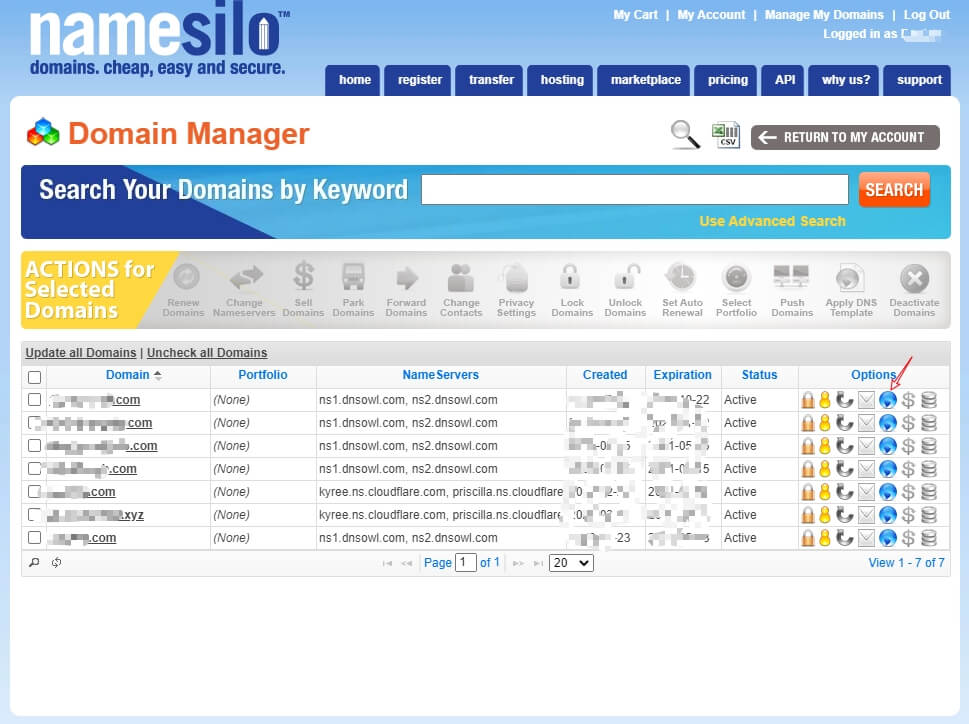969x724 pixels.
Task: Open the My Cart link
Action: coord(635,15)
